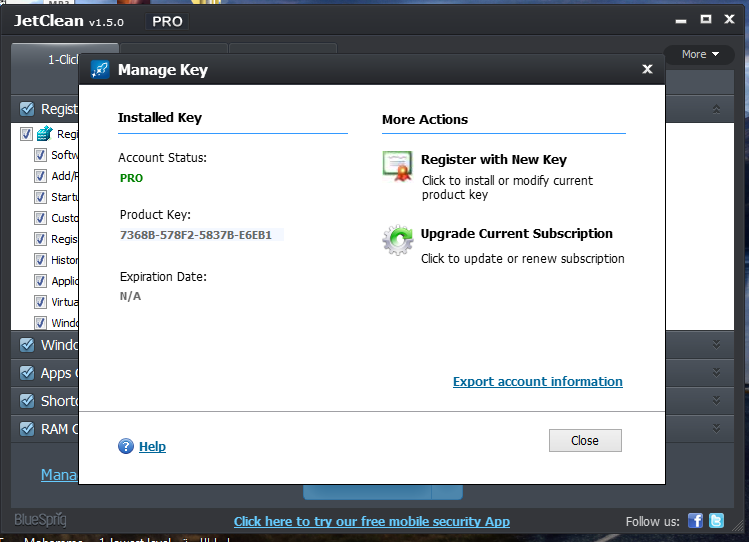Expand the RAM section chevron
The width and height of the screenshot is (749, 542).
tap(716, 428)
